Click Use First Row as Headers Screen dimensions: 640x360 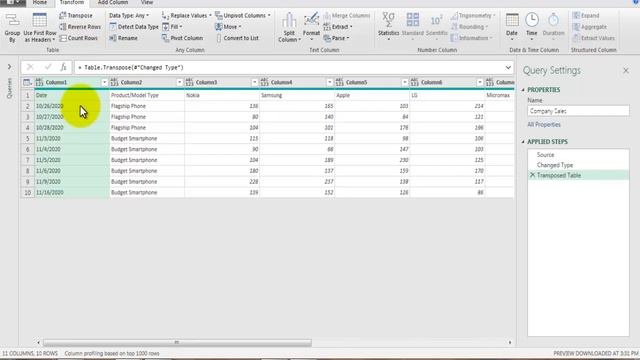pyautogui.click(x=40, y=27)
